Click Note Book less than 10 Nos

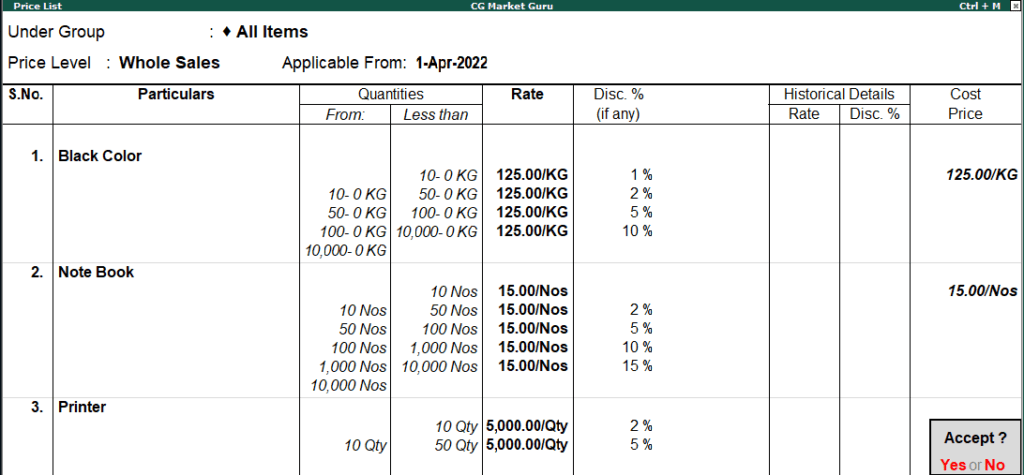point(454,292)
